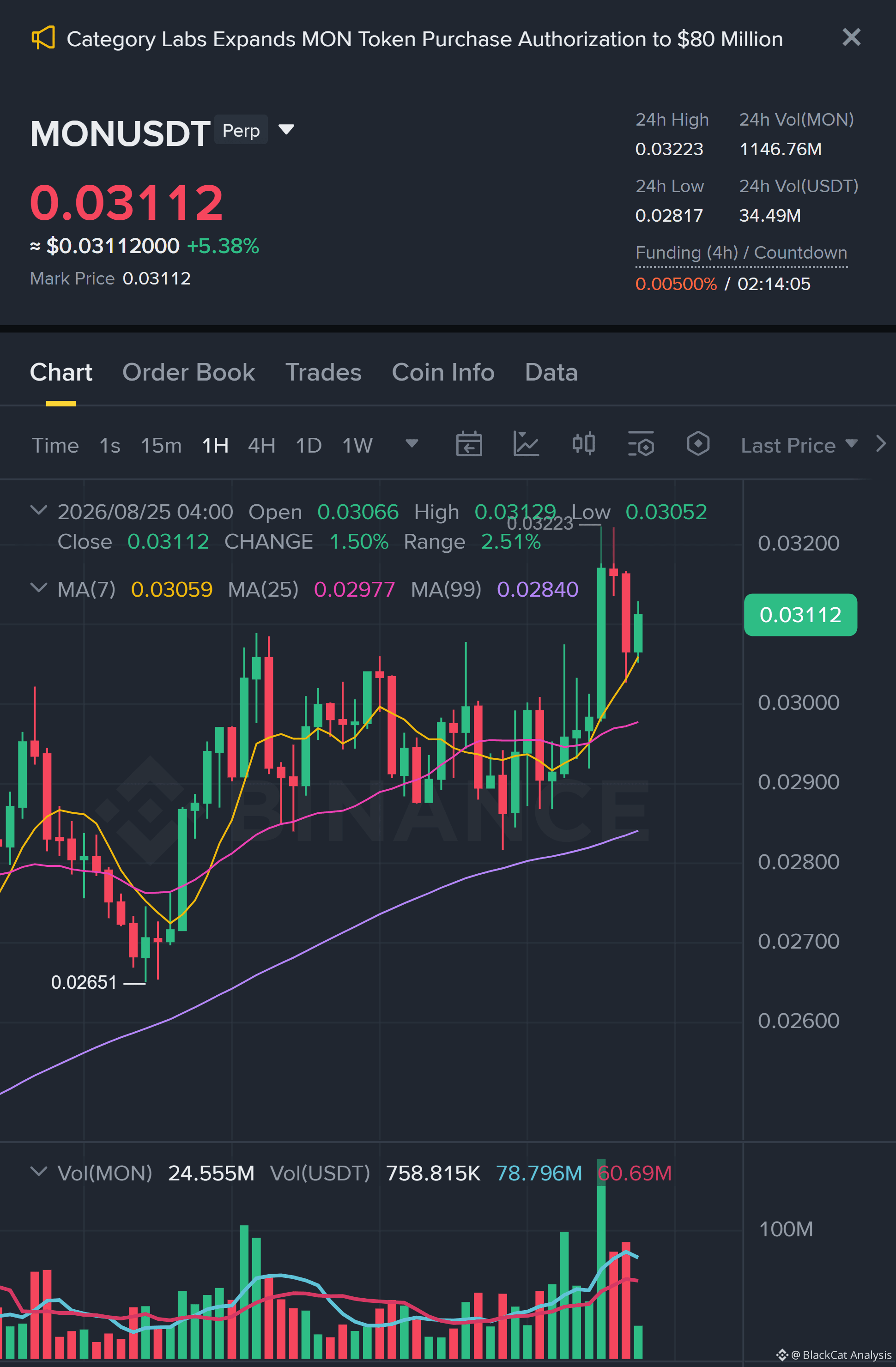The height and width of the screenshot is (1367, 896).
Task: Collapse the Vol(MON) indicator legend
Action: [x=38, y=1171]
